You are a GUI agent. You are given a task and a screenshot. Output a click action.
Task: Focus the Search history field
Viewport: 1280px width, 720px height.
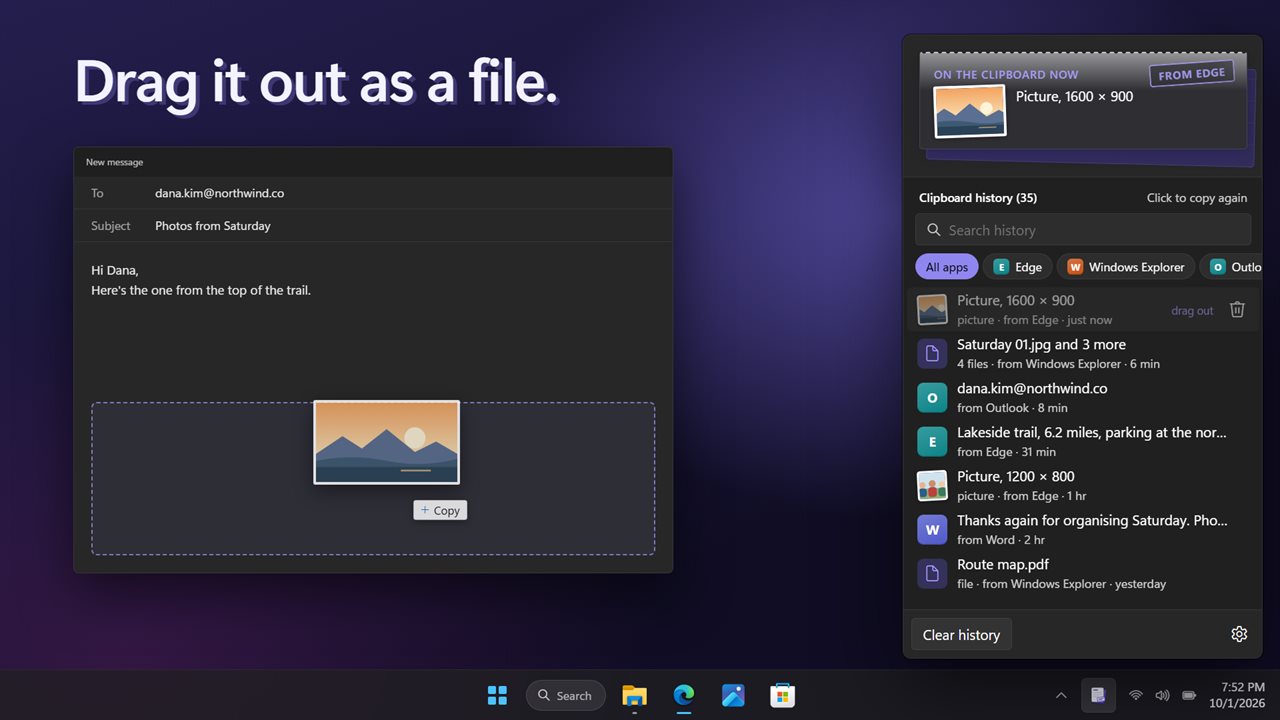1083,230
